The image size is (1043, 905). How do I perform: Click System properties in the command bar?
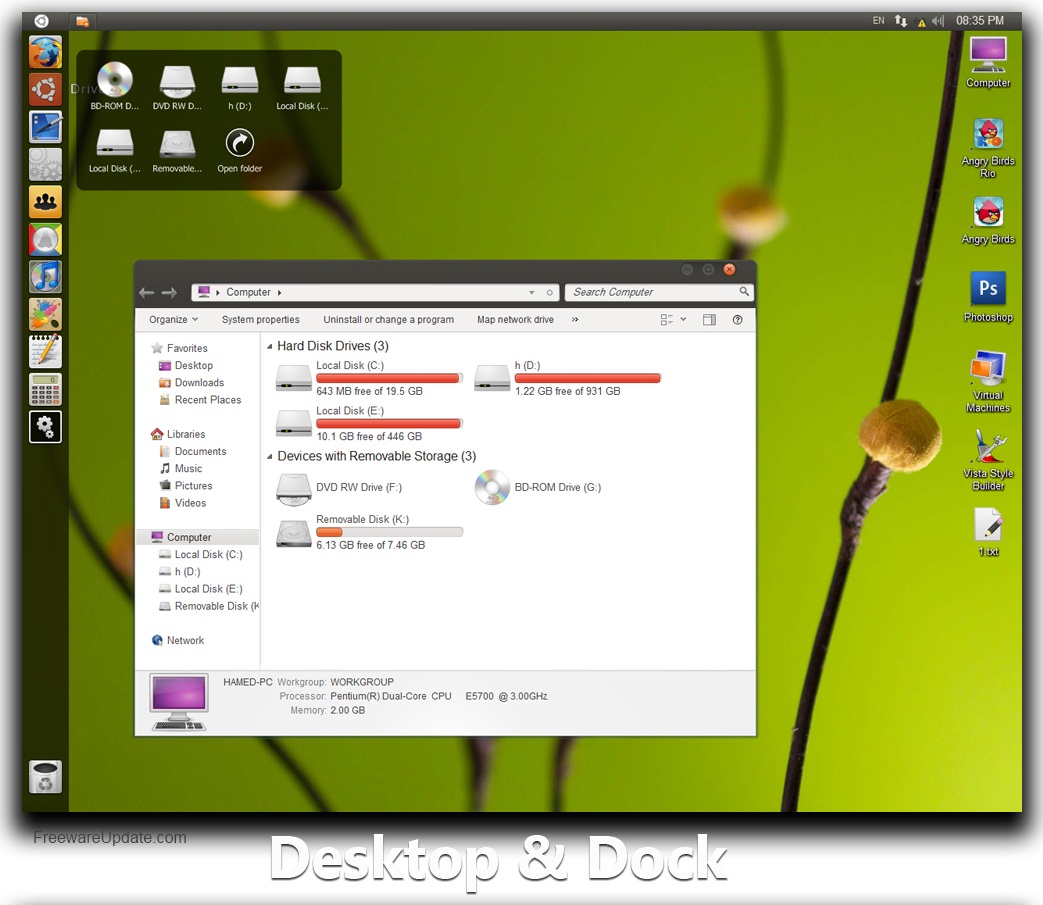[261, 319]
